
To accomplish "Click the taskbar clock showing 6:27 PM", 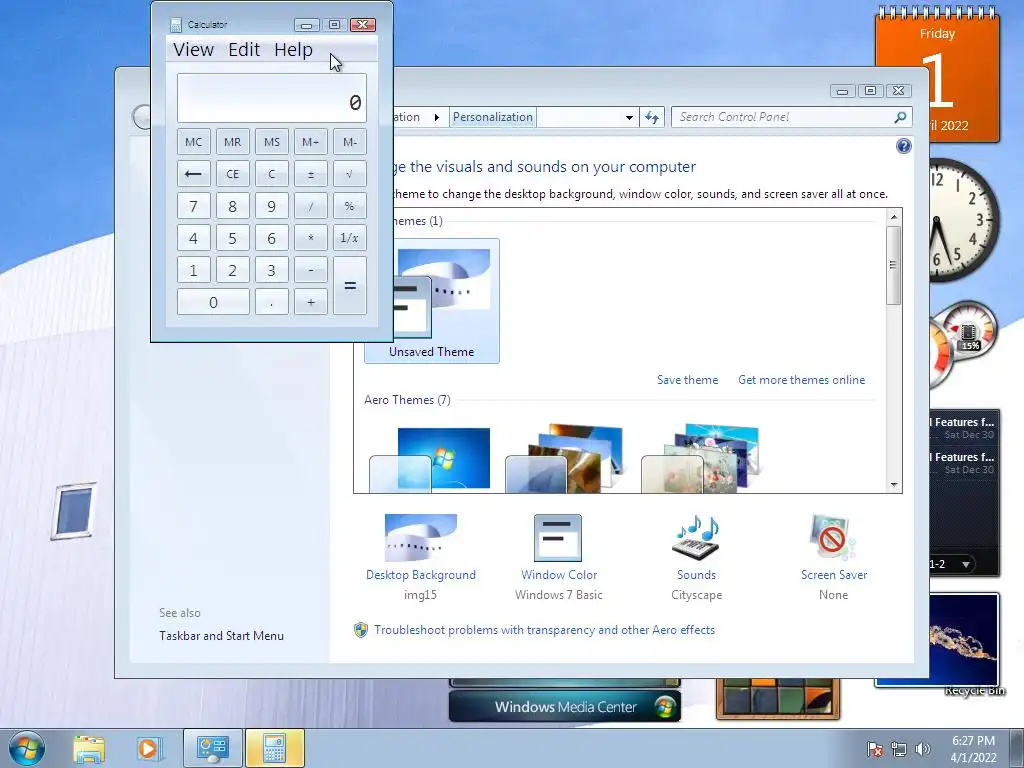I will 973,749.
